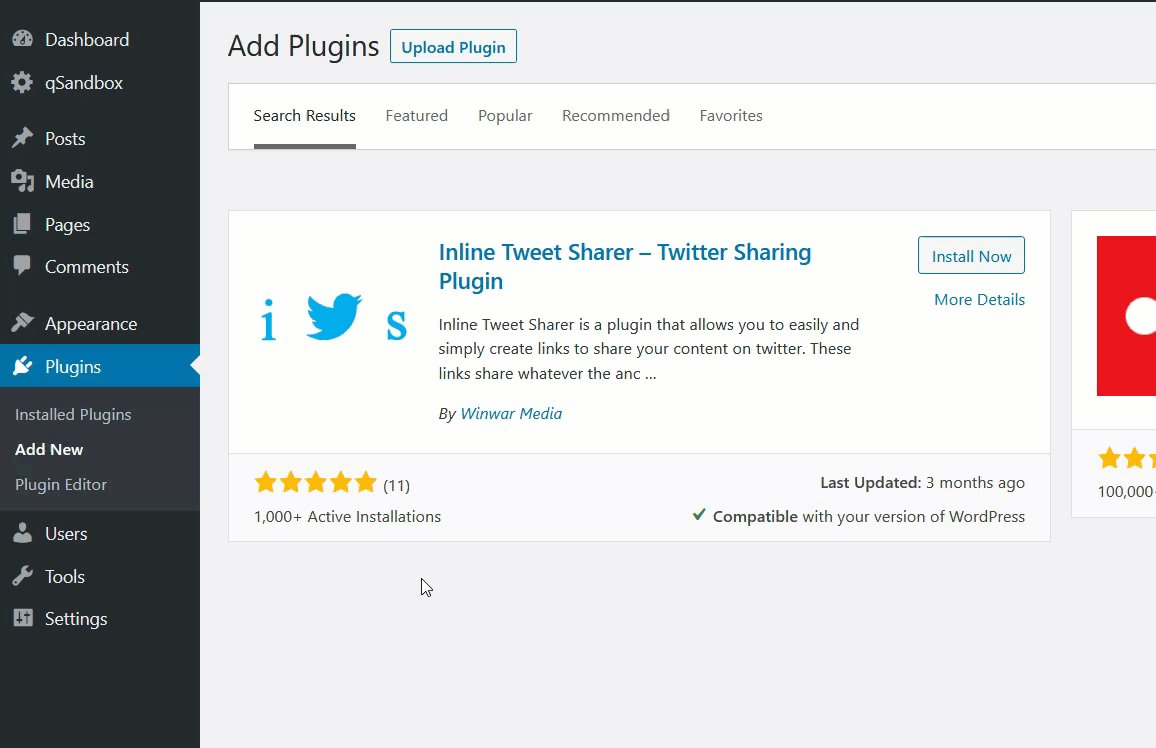
Task: Click the Pages icon in sidebar
Action: pos(23,224)
